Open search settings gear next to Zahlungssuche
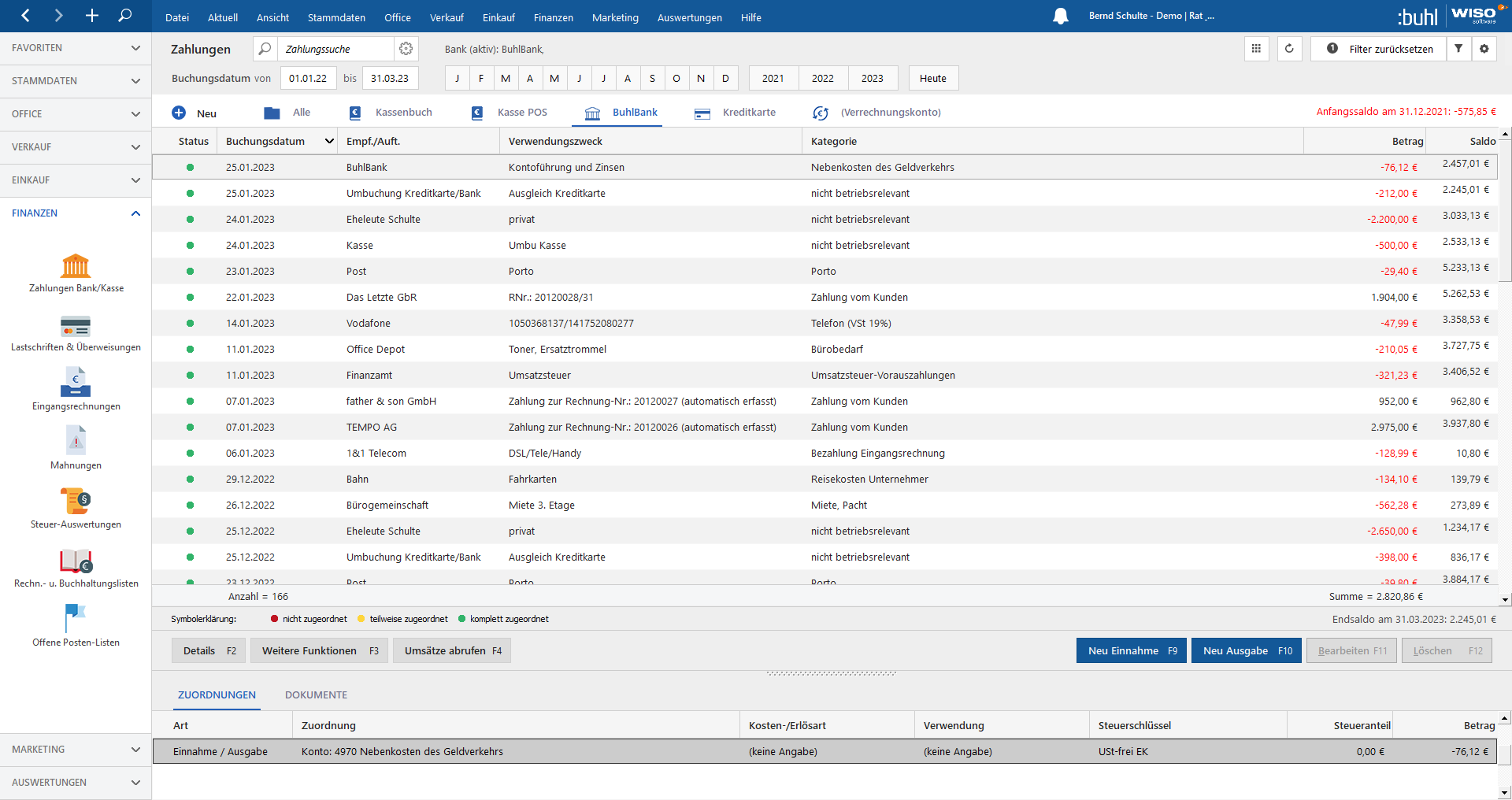Viewport: 1512px width, 800px height. click(x=406, y=49)
